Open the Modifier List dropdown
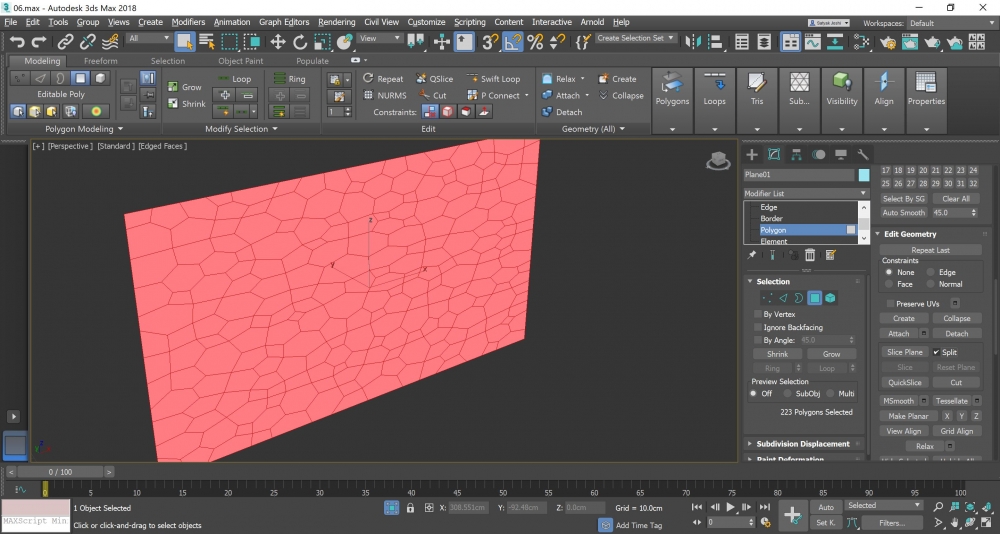 806,193
